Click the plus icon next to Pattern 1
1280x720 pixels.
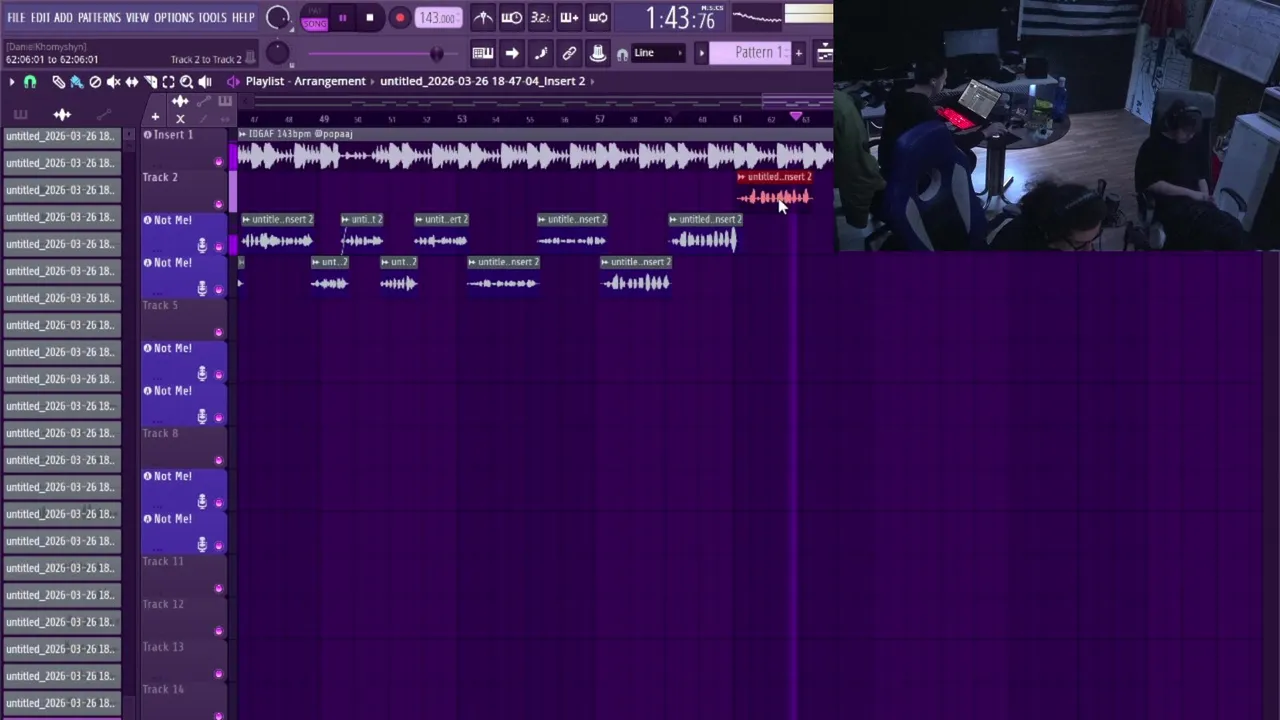[x=798, y=53]
